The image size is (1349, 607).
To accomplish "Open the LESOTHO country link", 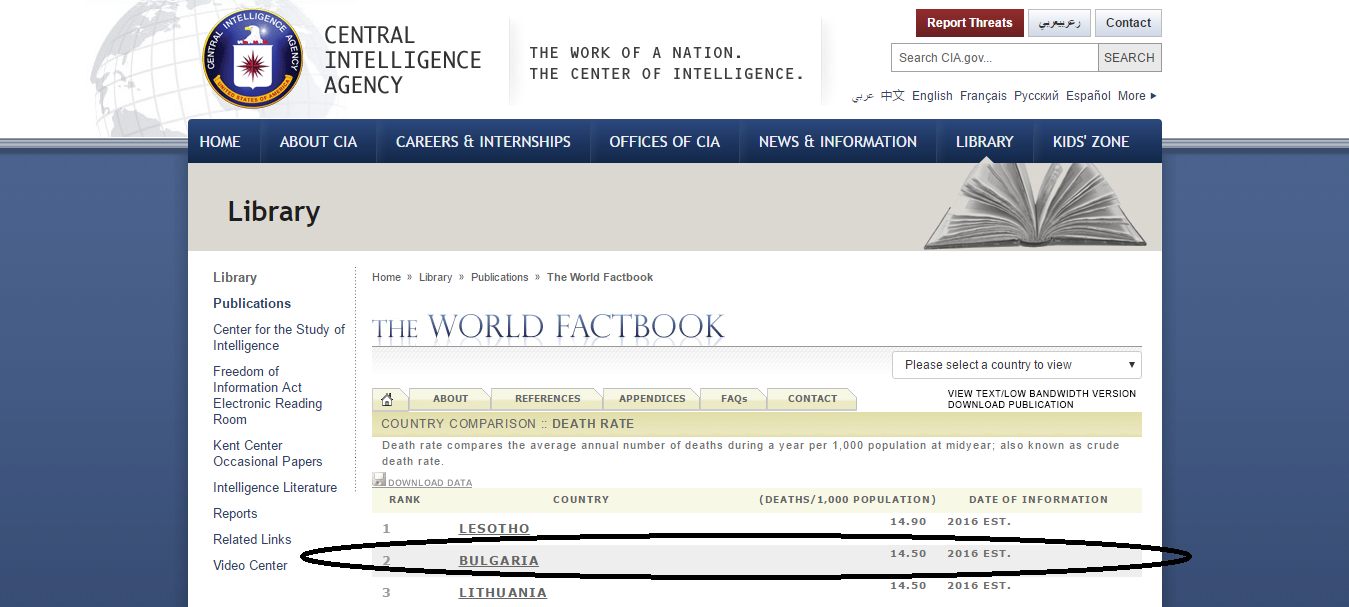I will (494, 529).
